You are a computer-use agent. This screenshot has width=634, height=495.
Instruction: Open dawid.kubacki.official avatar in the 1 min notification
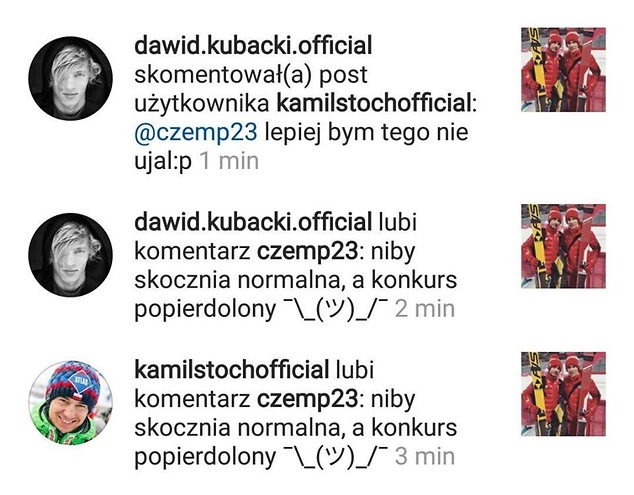tap(70, 78)
